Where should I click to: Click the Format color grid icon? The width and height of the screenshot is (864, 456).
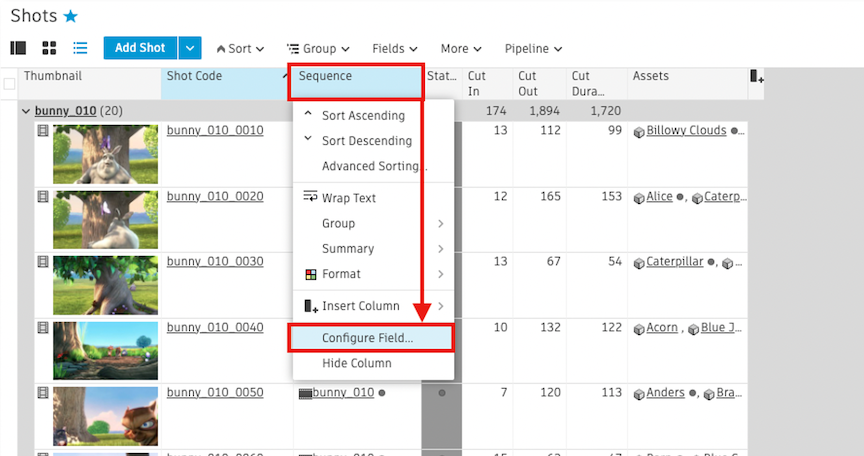(311, 274)
